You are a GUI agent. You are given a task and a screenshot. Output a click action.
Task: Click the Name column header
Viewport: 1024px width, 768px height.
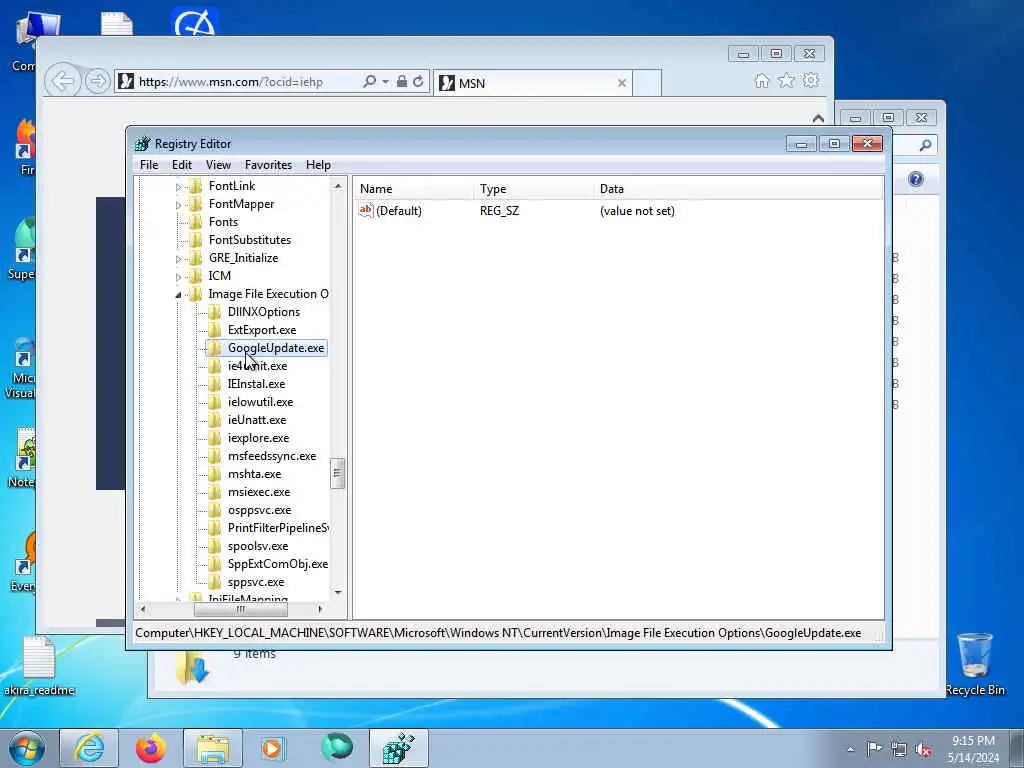coord(415,189)
